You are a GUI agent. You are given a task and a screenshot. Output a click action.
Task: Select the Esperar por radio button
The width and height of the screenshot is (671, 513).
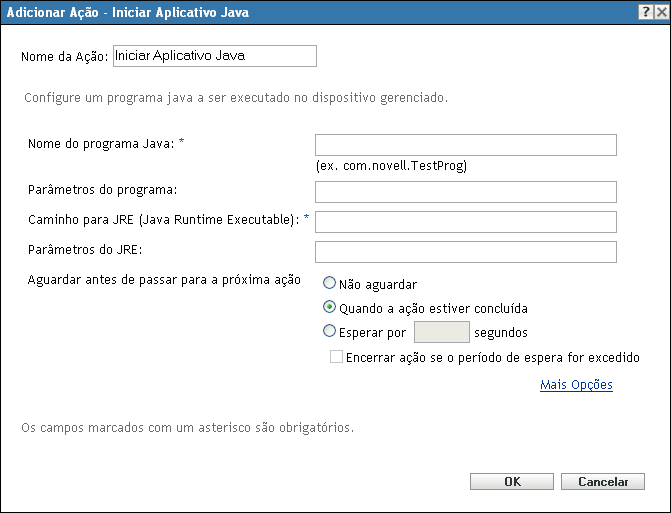[x=330, y=332]
